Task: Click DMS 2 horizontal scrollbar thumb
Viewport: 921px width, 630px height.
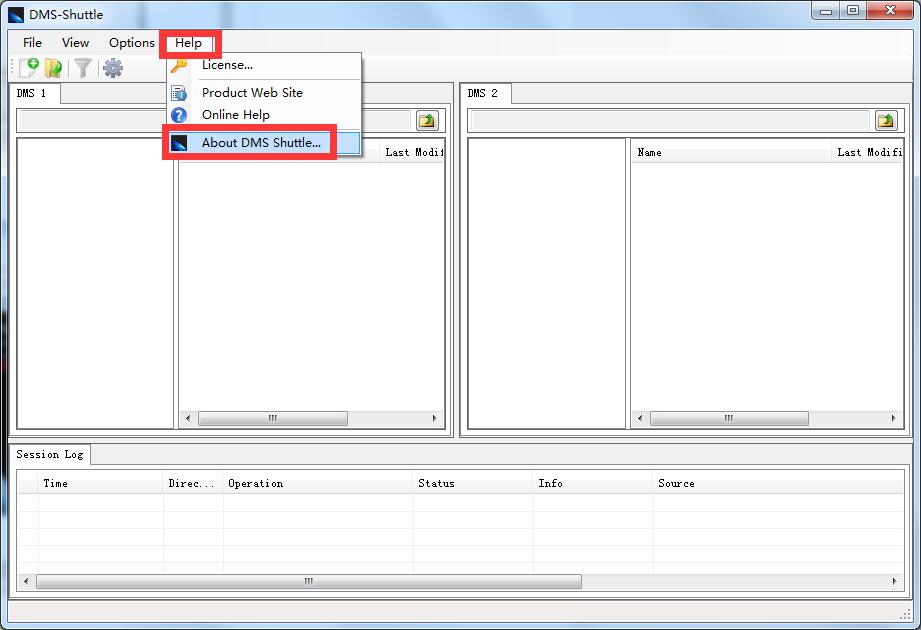Action: coord(729,419)
